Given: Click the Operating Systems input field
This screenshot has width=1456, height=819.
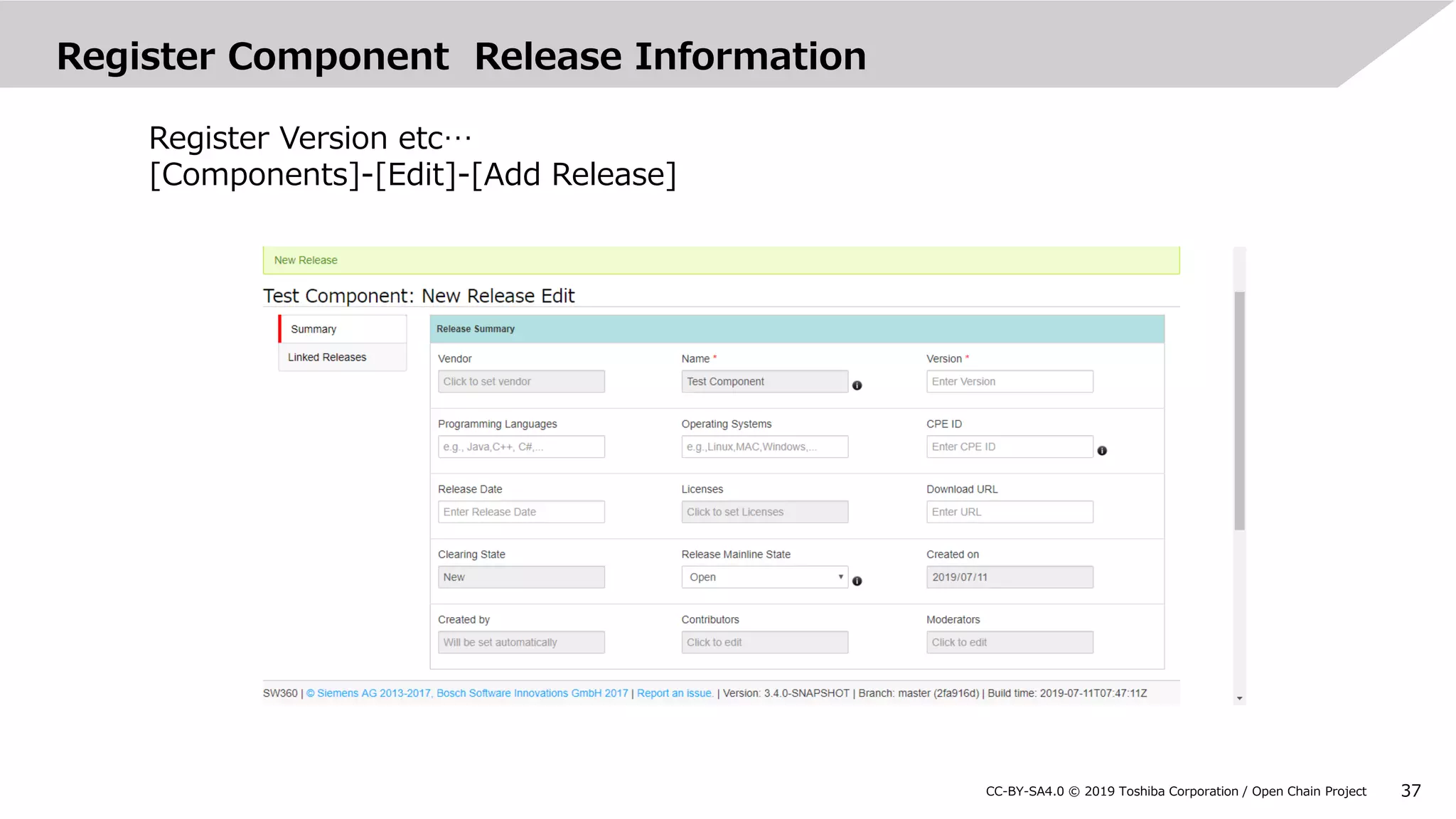Looking at the screenshot, I should tap(764, 446).
